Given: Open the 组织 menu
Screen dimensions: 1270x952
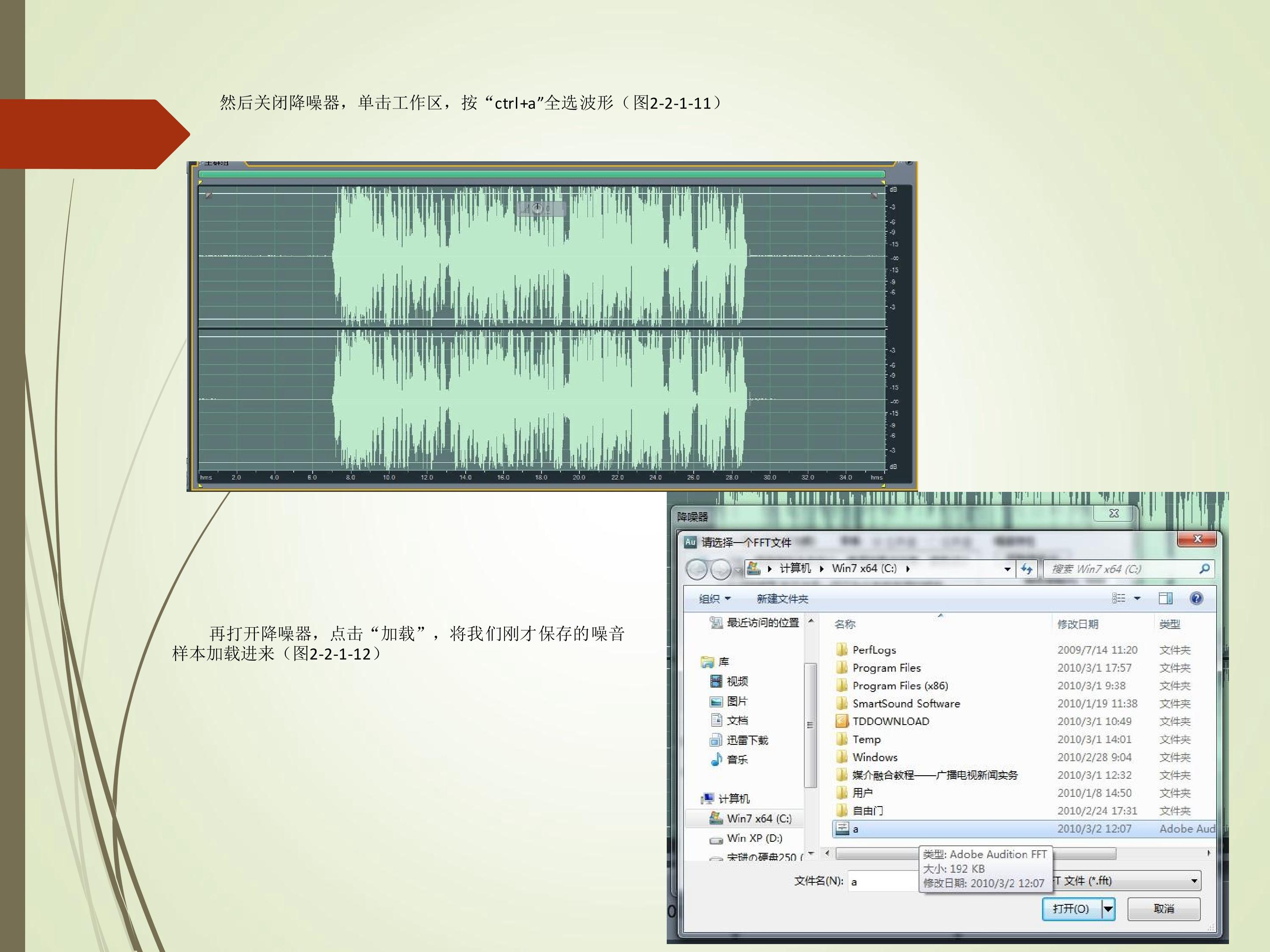Looking at the screenshot, I should 714,599.
